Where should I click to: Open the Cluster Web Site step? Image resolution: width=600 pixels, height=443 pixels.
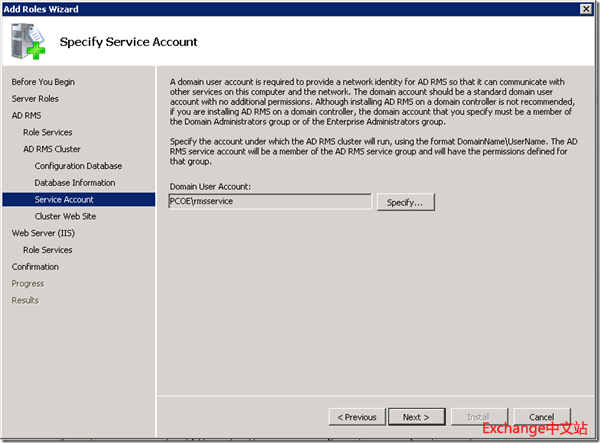click(x=66, y=216)
